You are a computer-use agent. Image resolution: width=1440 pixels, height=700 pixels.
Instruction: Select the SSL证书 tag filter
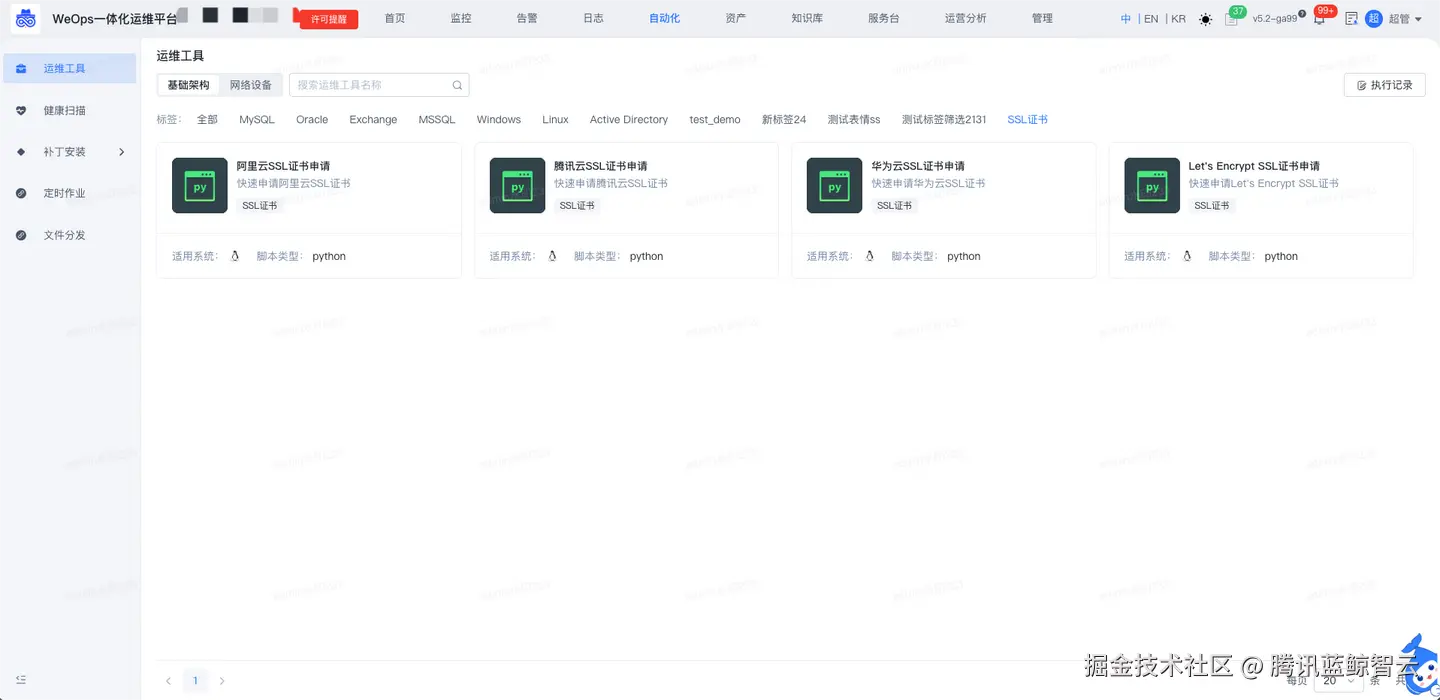click(1028, 119)
